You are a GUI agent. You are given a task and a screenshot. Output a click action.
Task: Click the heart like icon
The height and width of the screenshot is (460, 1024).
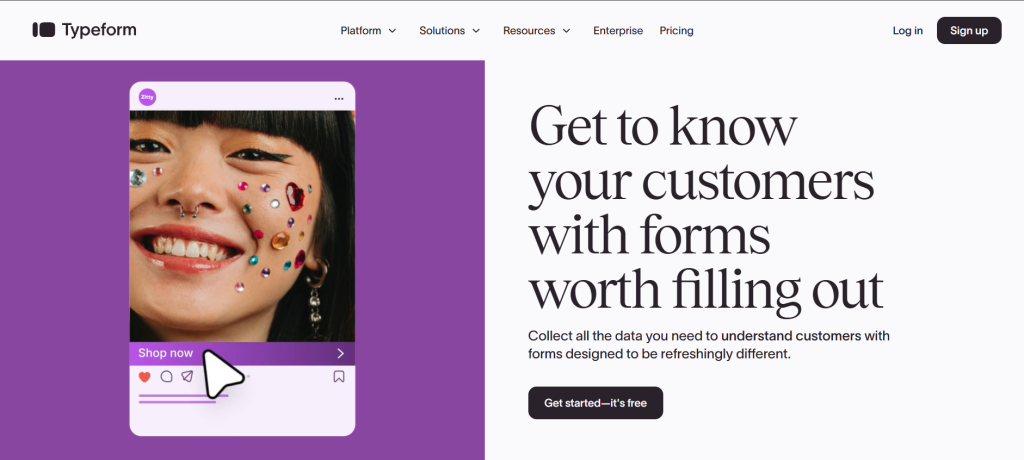144,377
